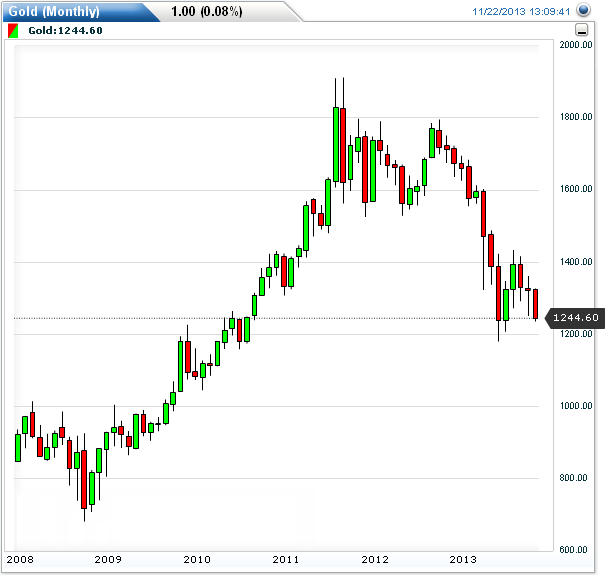Click the 2000.00 label on the price axis

tap(577, 46)
